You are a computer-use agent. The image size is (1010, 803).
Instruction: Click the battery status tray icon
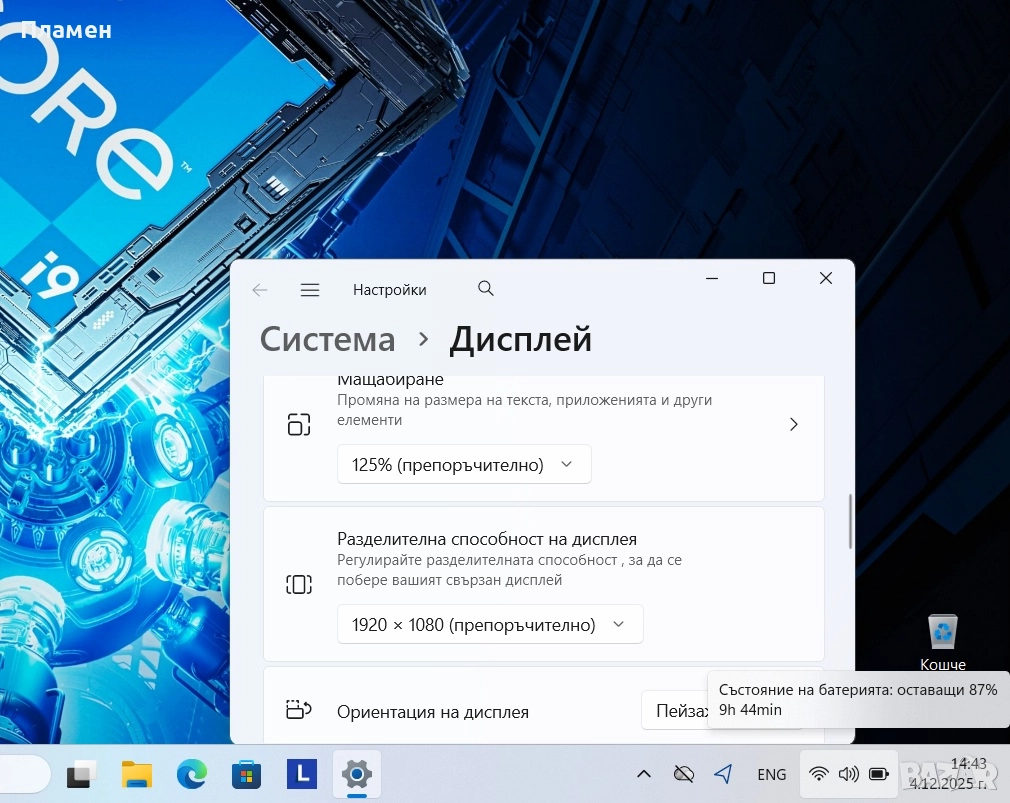[x=879, y=774]
